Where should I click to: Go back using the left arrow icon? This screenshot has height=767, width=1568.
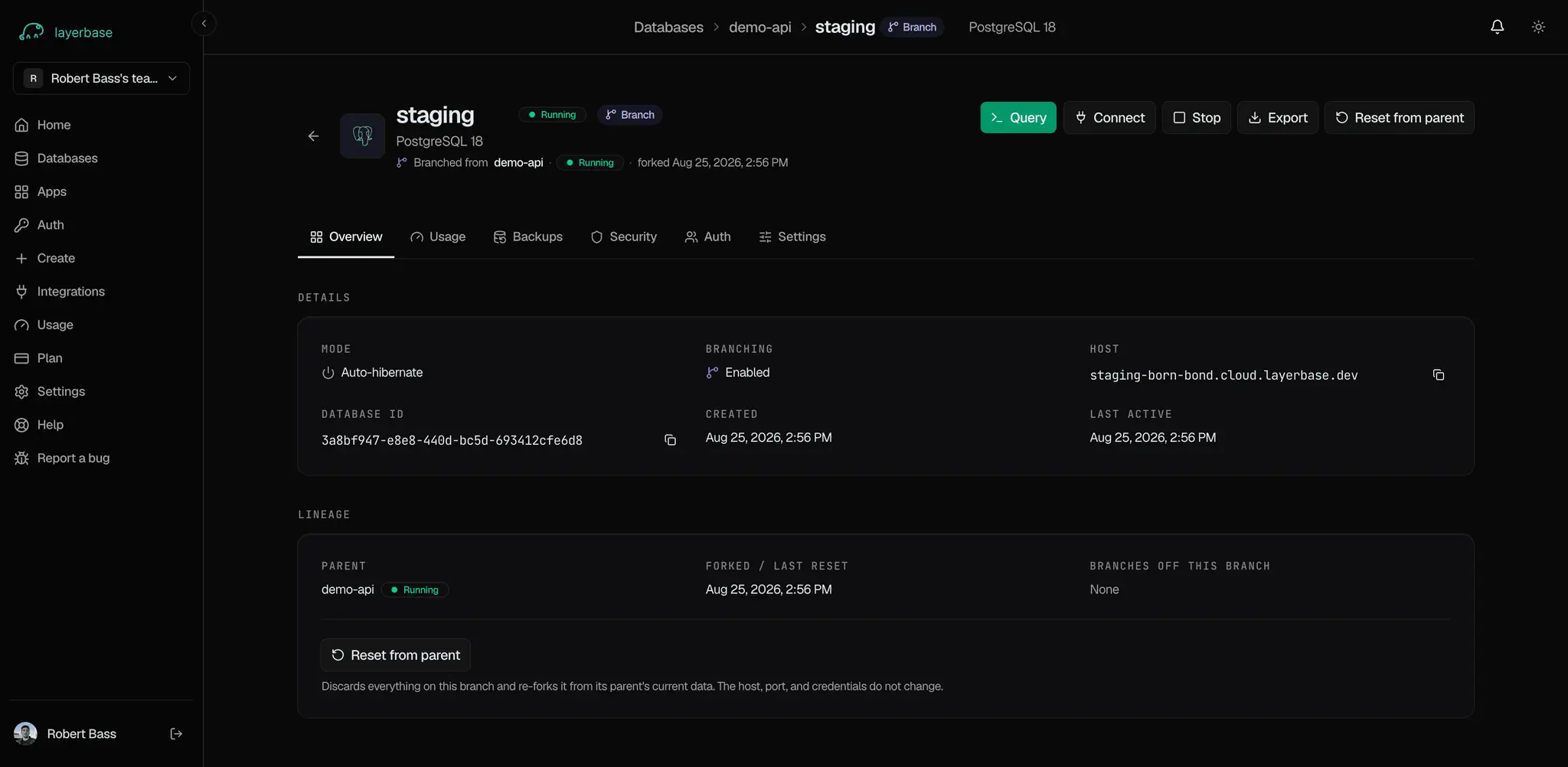tap(313, 136)
